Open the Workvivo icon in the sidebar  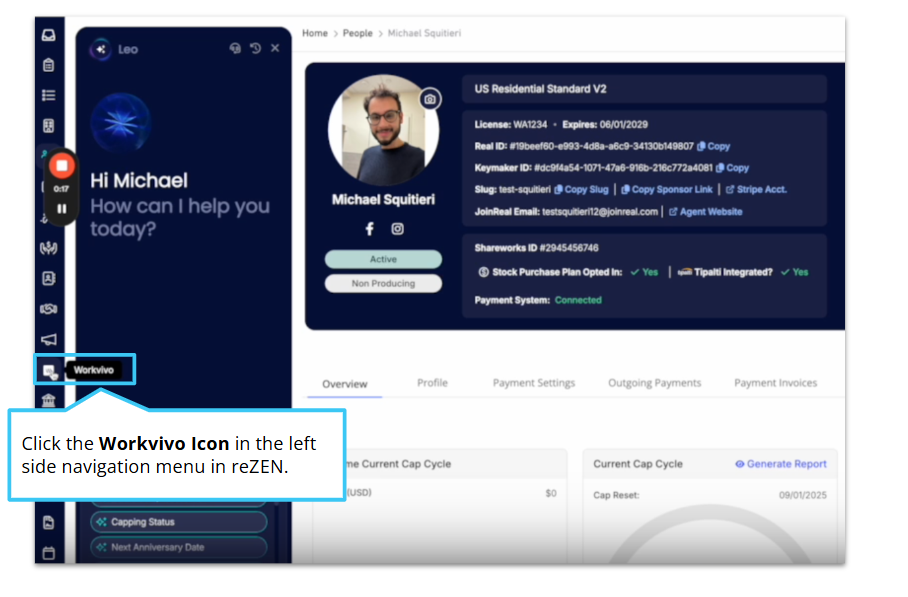(49, 371)
